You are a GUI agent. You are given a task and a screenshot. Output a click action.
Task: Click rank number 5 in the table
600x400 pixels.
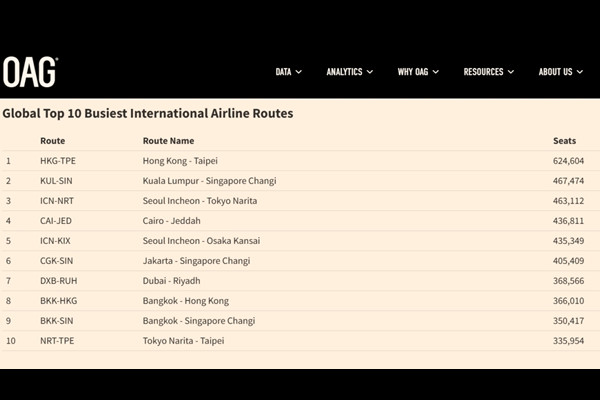pyautogui.click(x=8, y=241)
